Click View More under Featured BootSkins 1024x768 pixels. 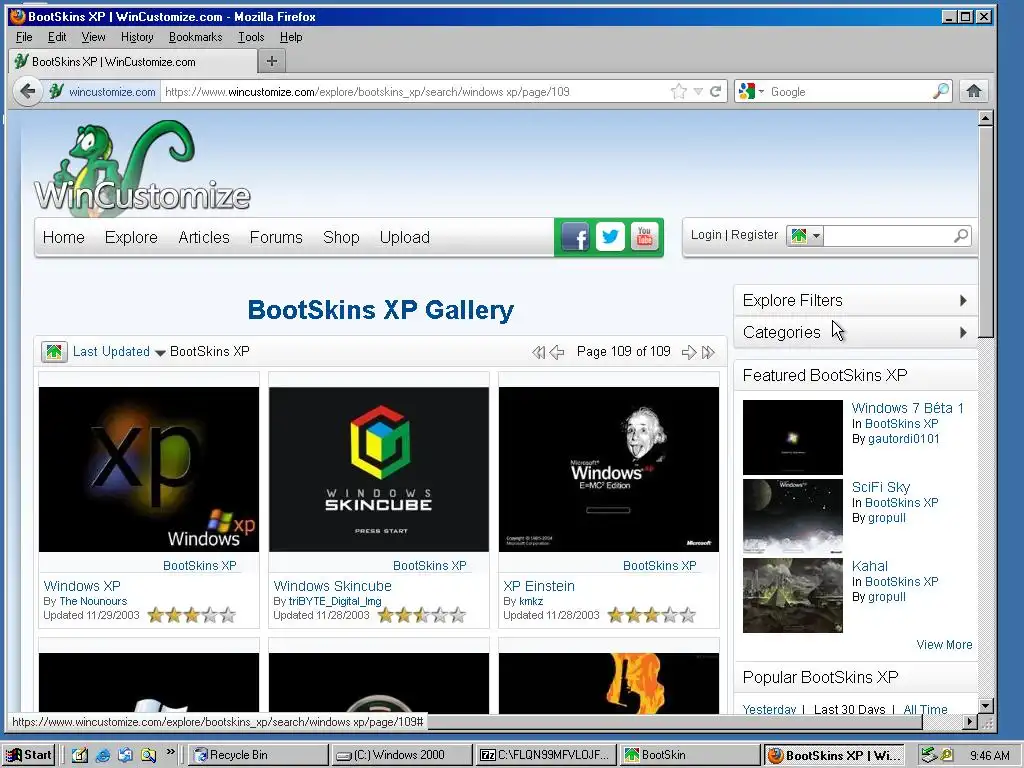(944, 645)
